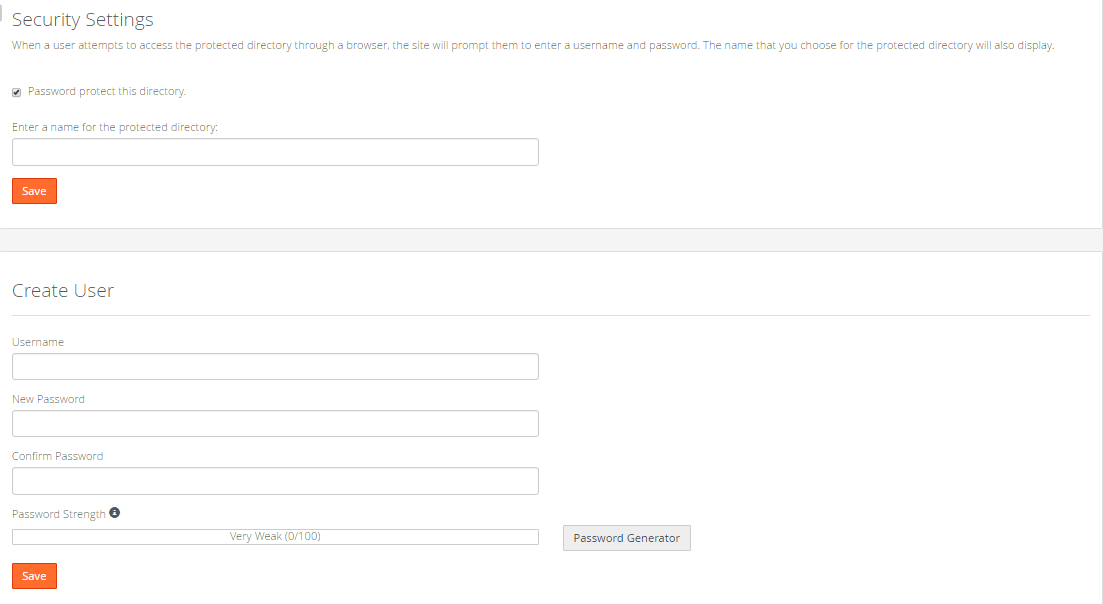
Task: Focus the Confirm Password field
Action: 275,481
